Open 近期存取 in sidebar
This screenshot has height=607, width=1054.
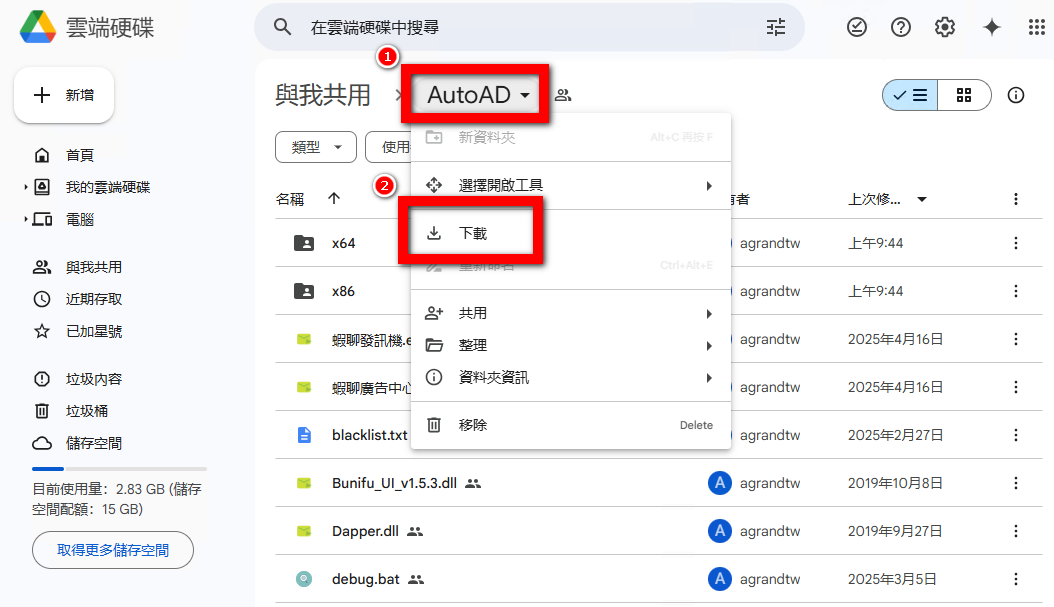(93, 299)
